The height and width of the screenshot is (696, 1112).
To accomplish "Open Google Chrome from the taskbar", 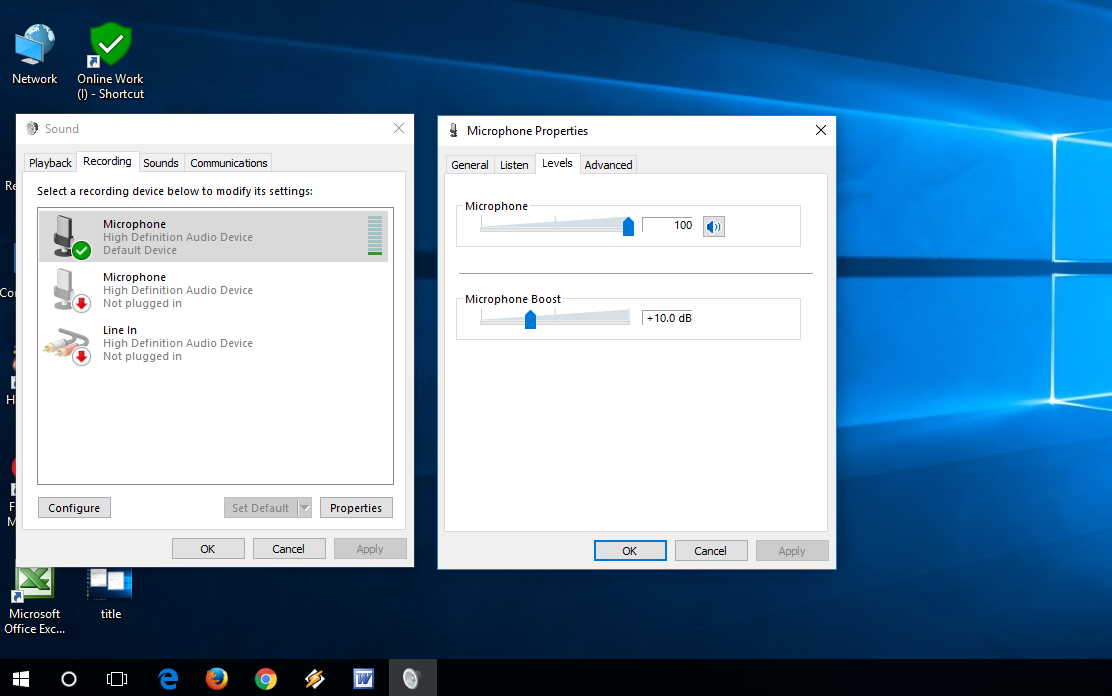I will 265,678.
